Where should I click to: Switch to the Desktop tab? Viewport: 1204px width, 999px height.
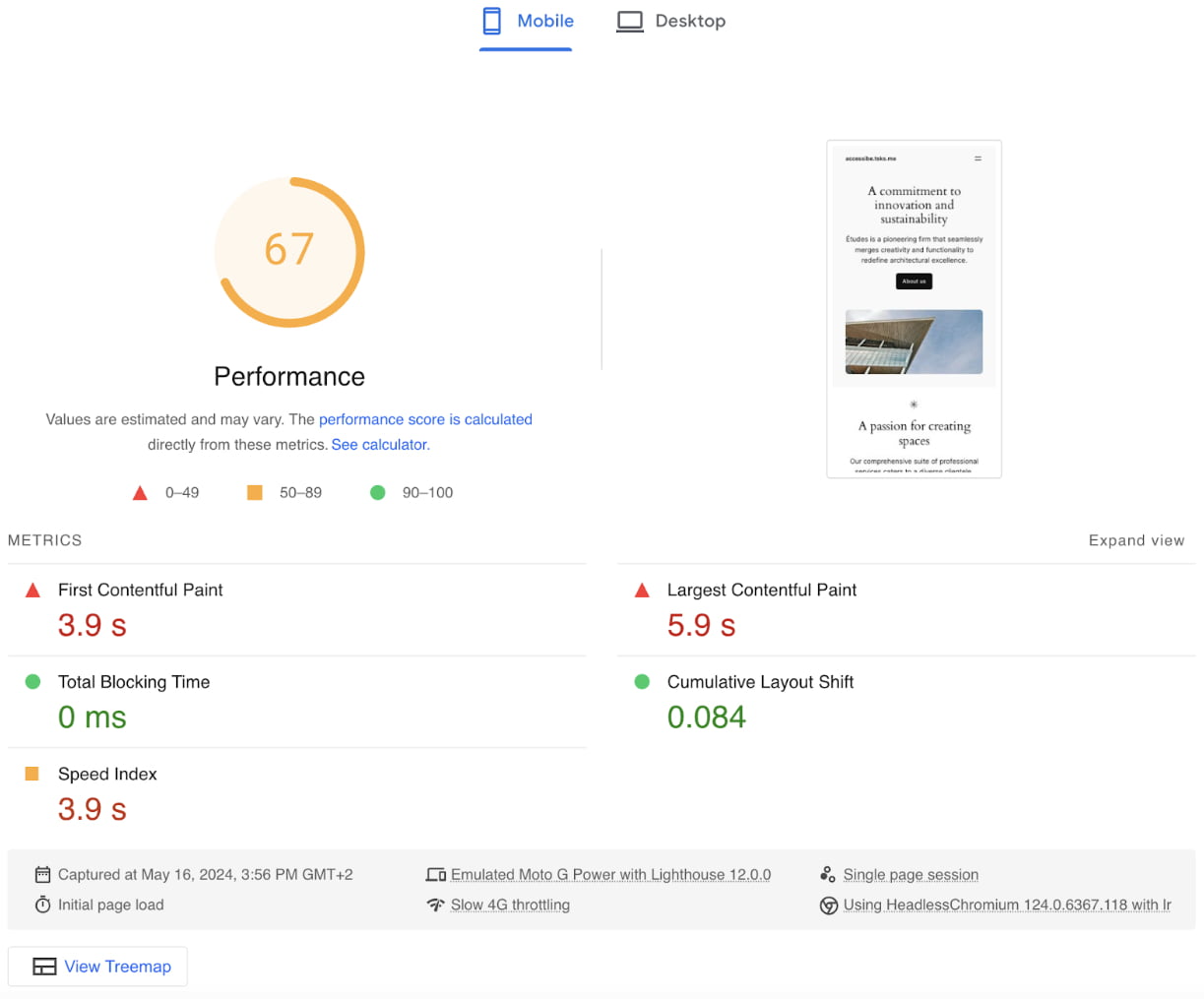tap(689, 20)
